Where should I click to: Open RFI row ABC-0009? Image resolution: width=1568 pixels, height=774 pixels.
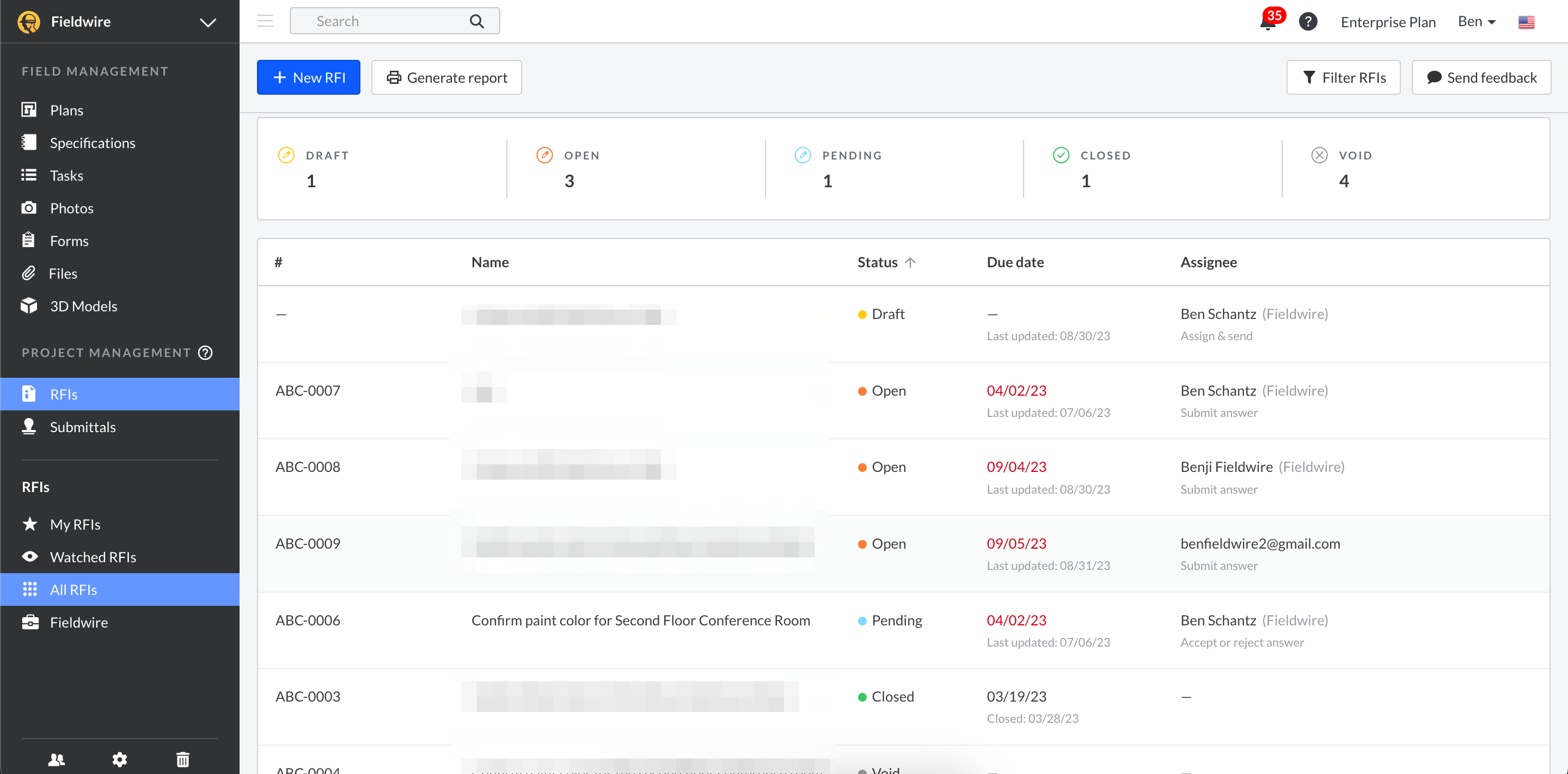click(903, 554)
